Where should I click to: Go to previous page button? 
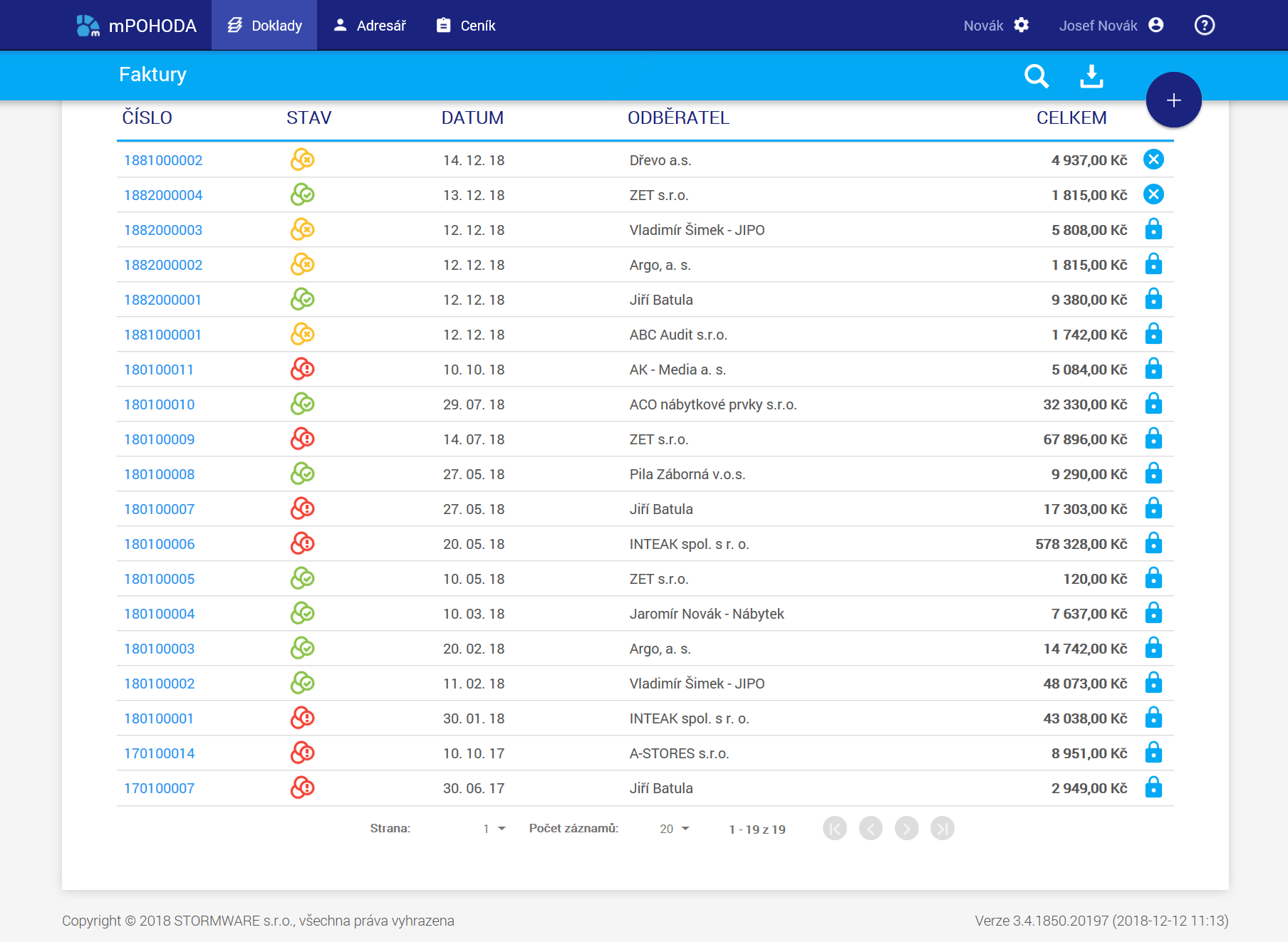[x=871, y=828]
